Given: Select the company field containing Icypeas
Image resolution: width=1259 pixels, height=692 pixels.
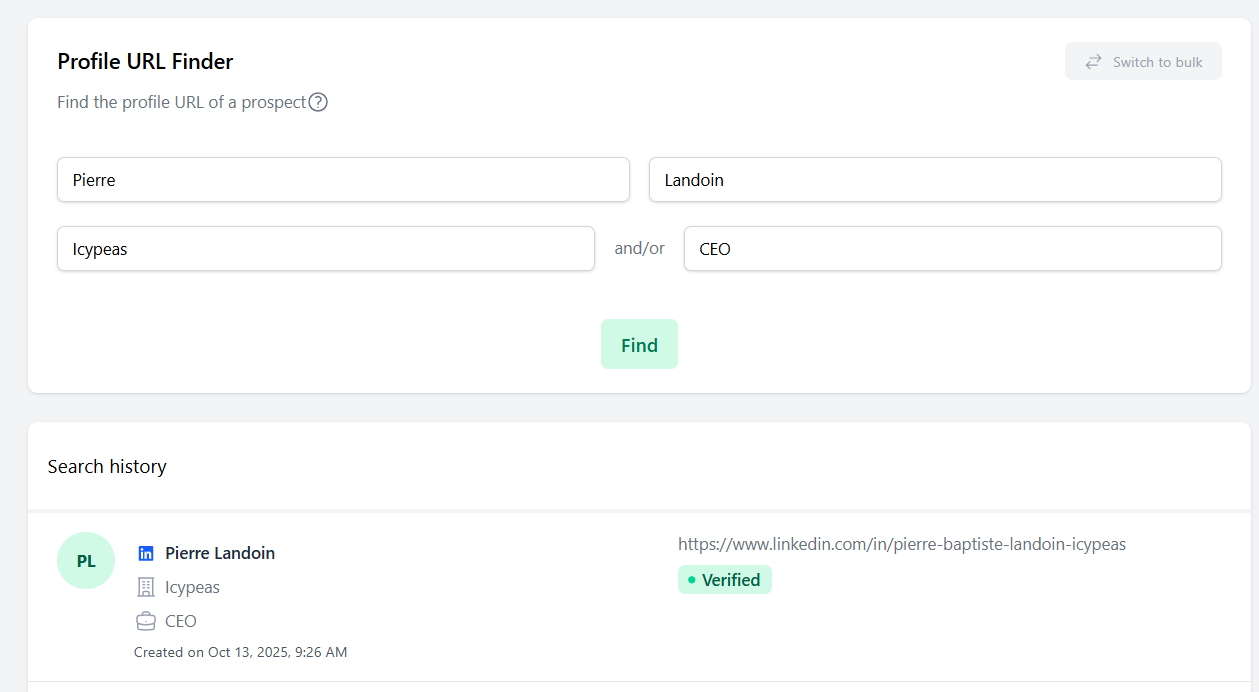Looking at the screenshot, I should pyautogui.click(x=326, y=249).
